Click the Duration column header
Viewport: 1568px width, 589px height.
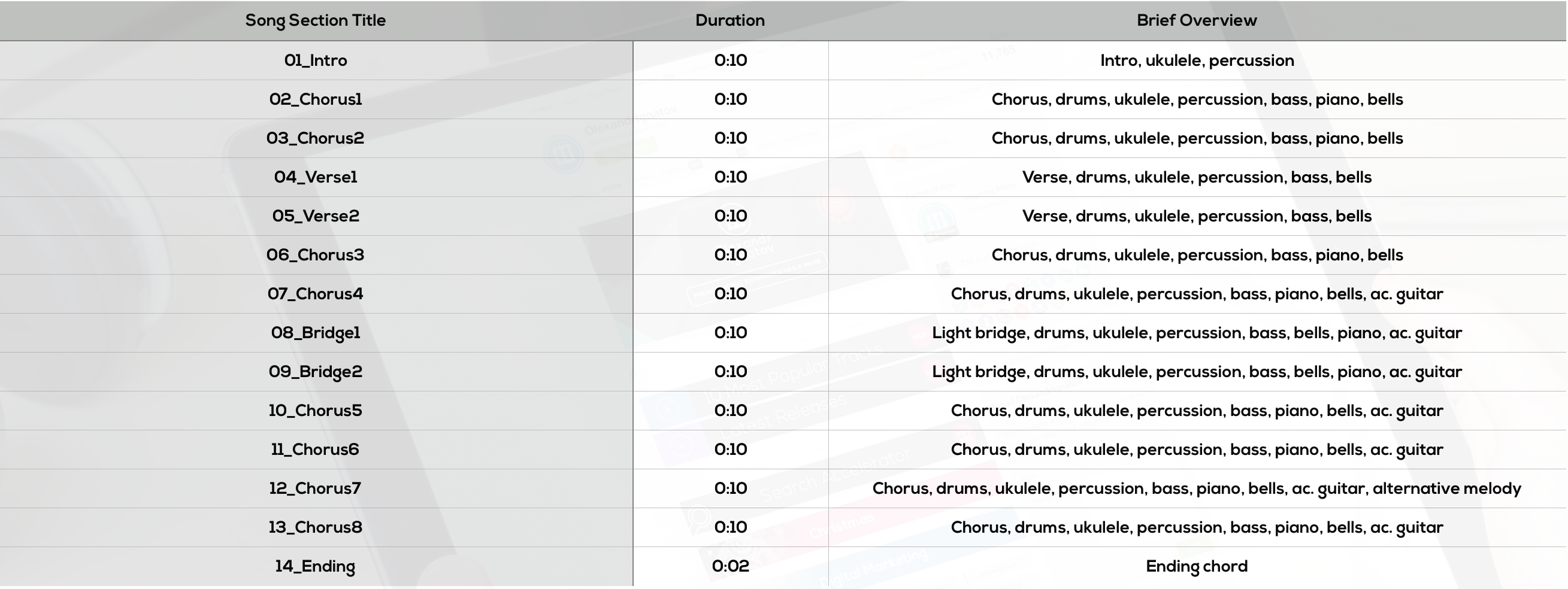(730, 20)
